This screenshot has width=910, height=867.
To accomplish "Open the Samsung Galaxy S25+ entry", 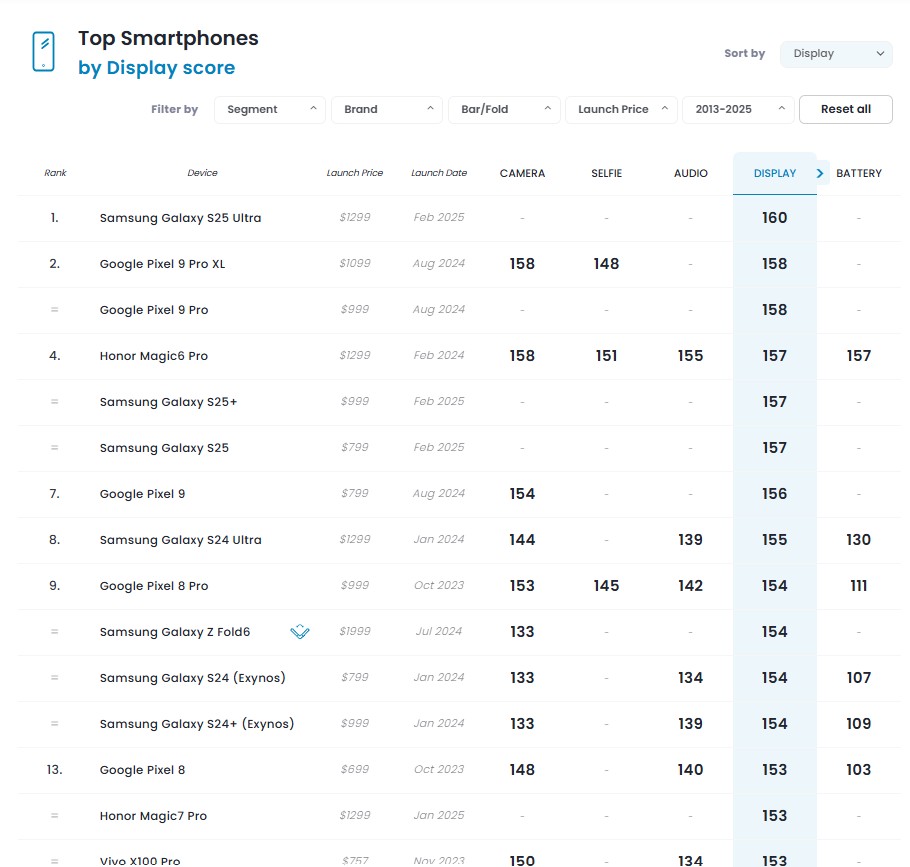I will [168, 402].
